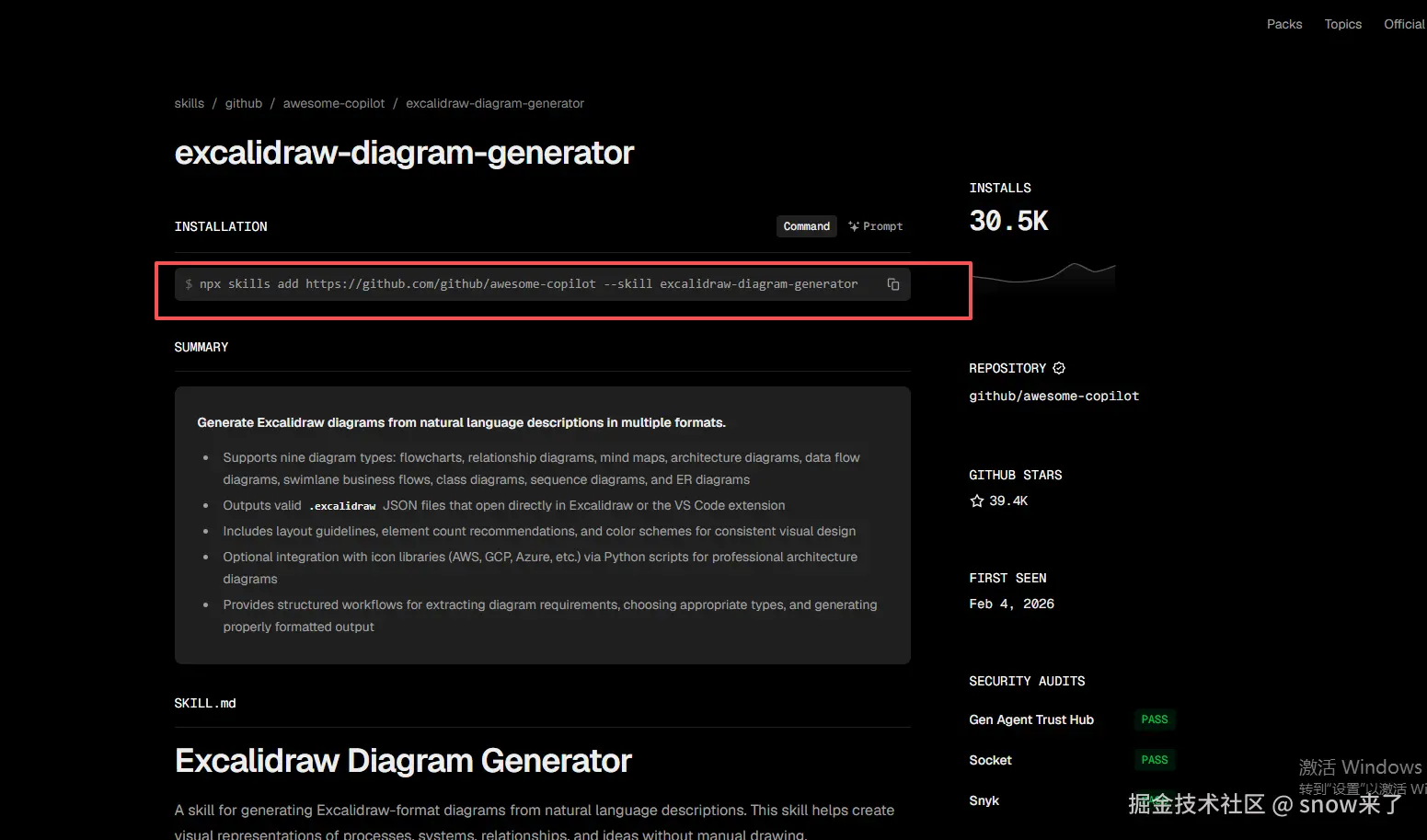1427x840 pixels.
Task: Switch to the Prompt tab
Action: (x=876, y=226)
